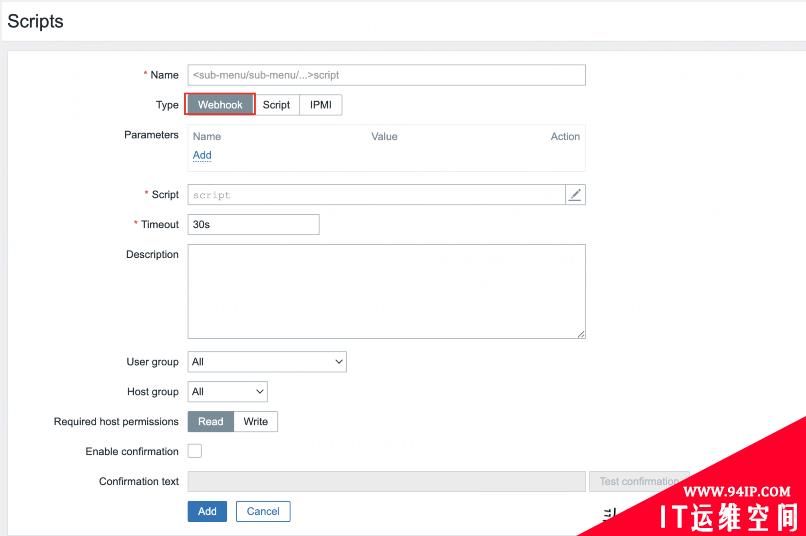Click the Scripts page title
Image resolution: width=806 pixels, height=536 pixels.
click(x=35, y=22)
